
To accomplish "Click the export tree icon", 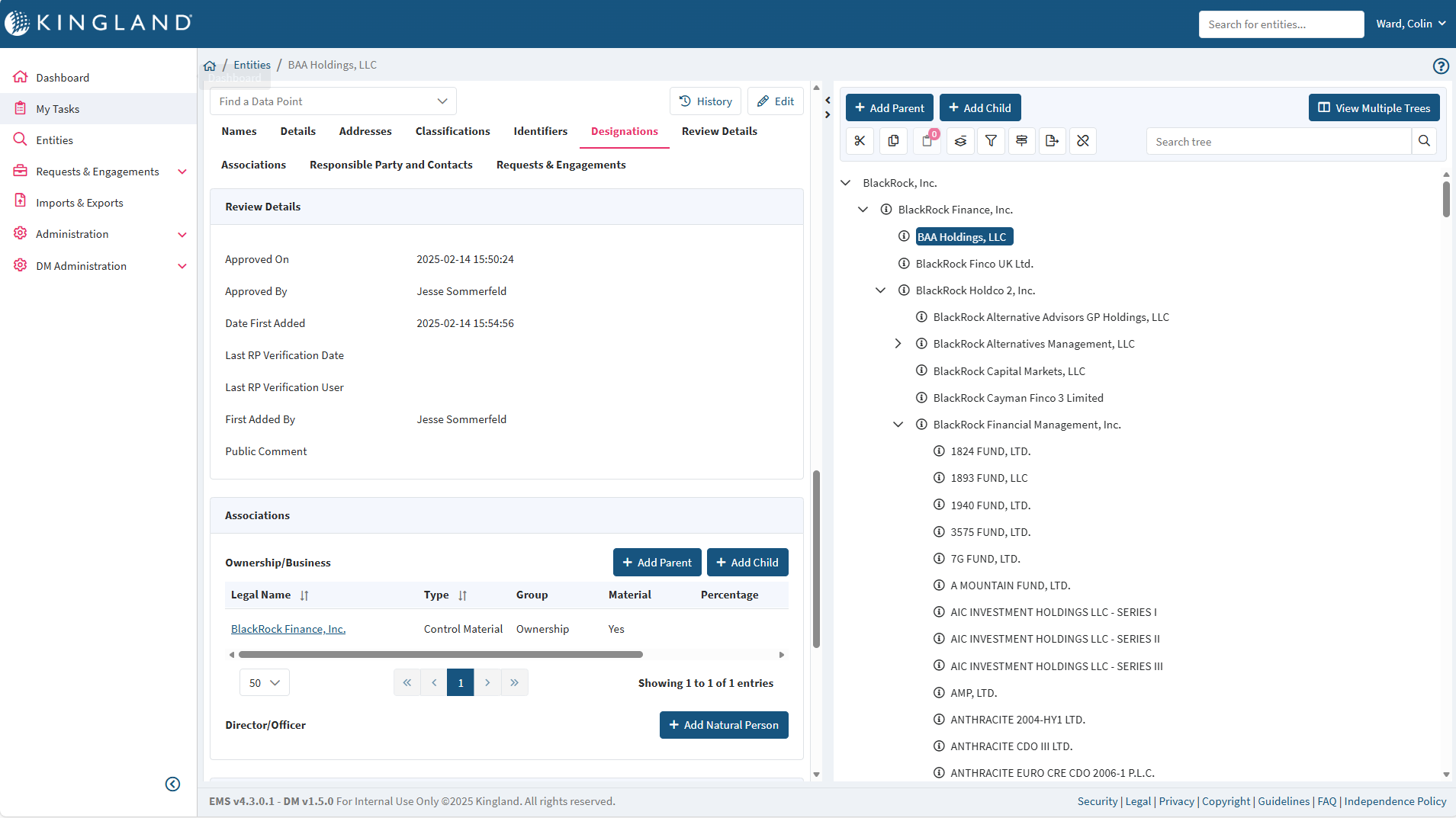I will click(1053, 141).
